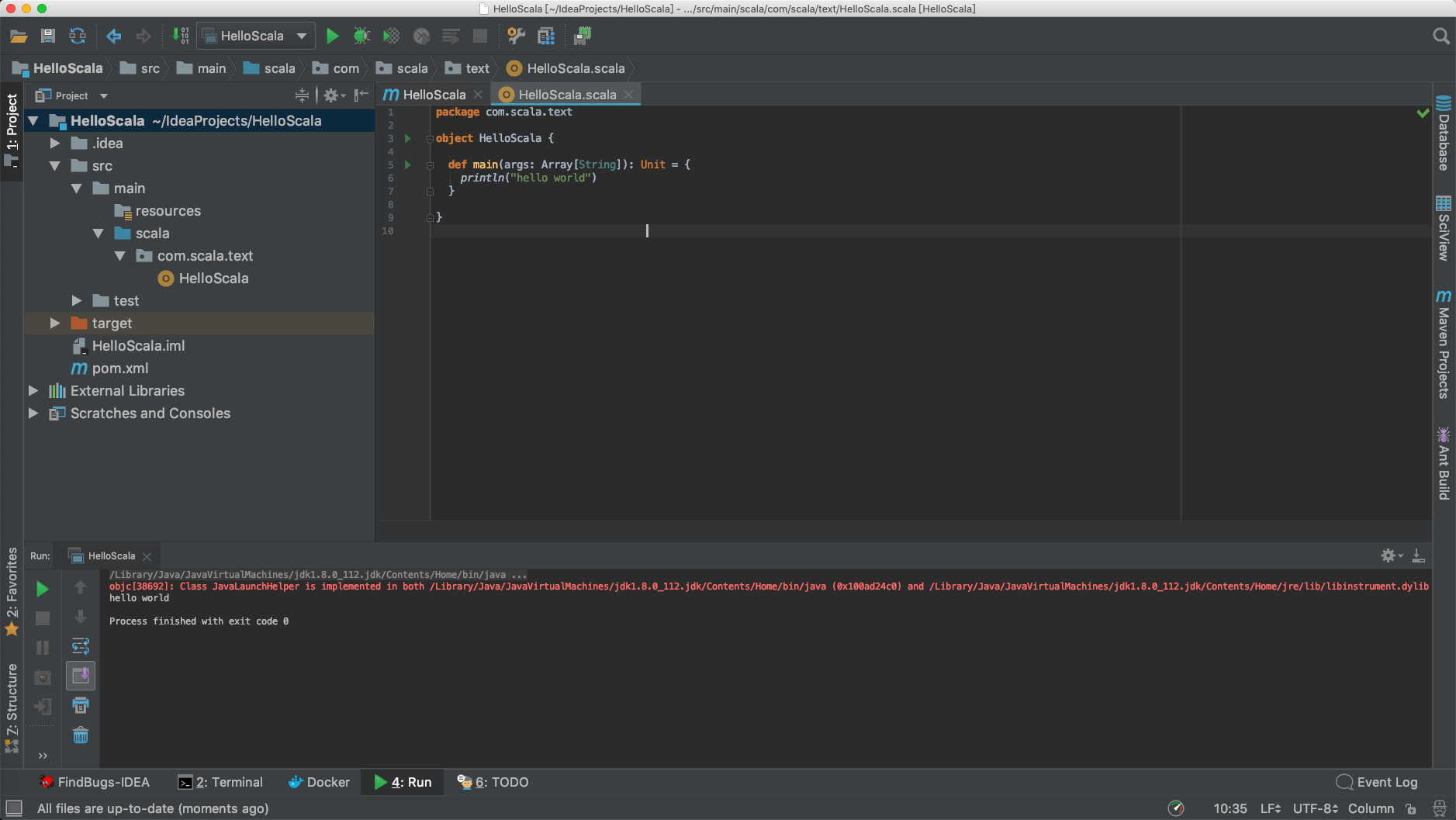1456x820 pixels.
Task: Collapse the com.scala.text package
Action: 120,256
